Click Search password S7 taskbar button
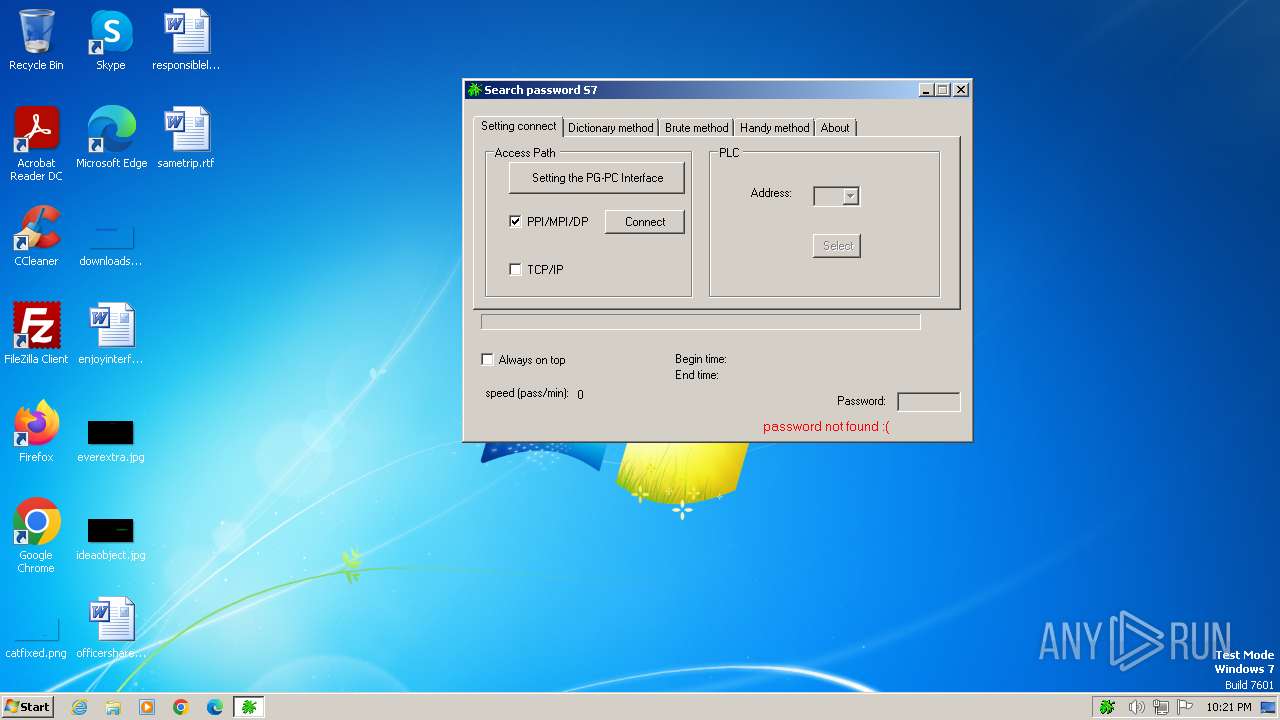The height and width of the screenshot is (720, 1280). 249,707
